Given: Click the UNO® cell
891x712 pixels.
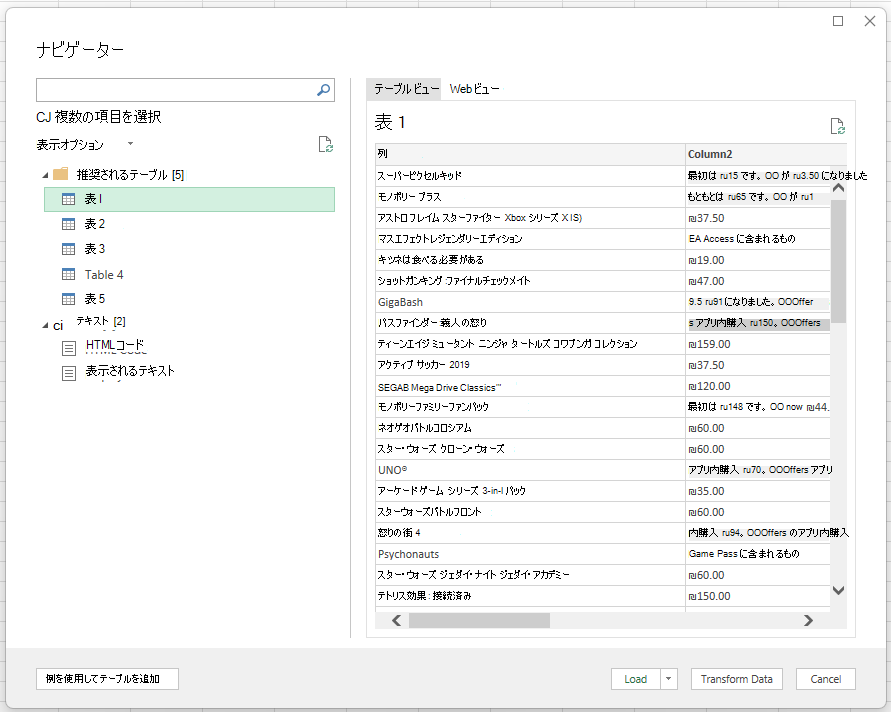Looking at the screenshot, I should tap(530, 470).
